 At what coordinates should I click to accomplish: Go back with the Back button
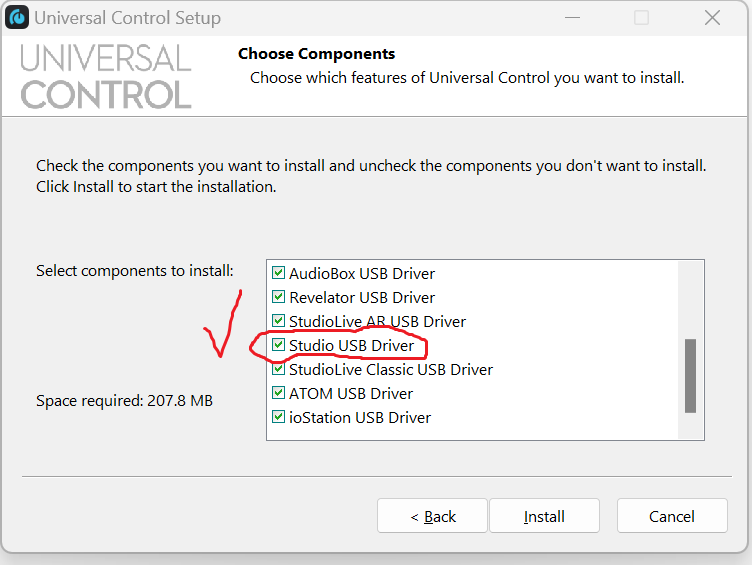[432, 516]
